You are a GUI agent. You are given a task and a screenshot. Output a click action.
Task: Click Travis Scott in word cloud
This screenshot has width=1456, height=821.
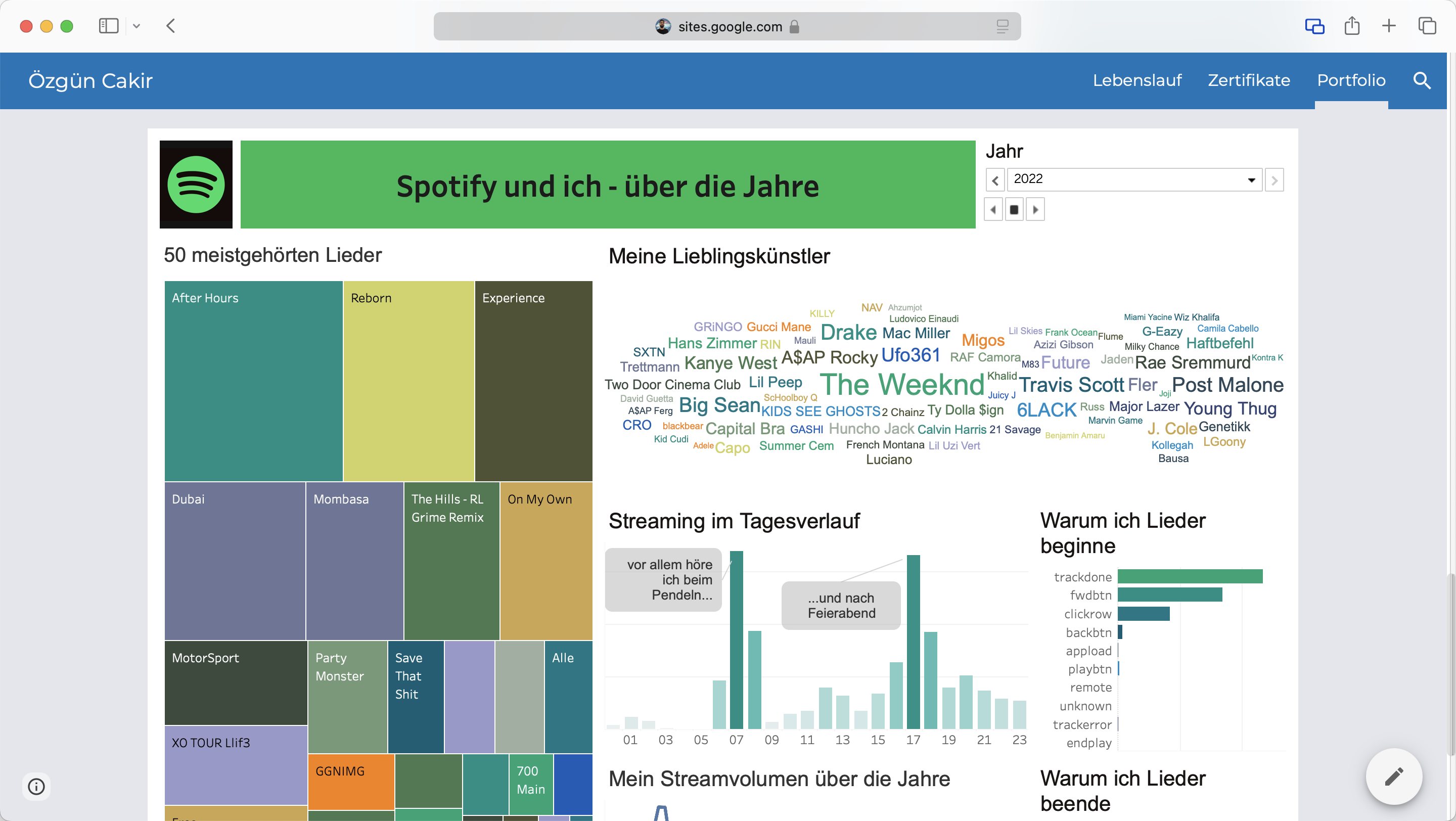1071,385
